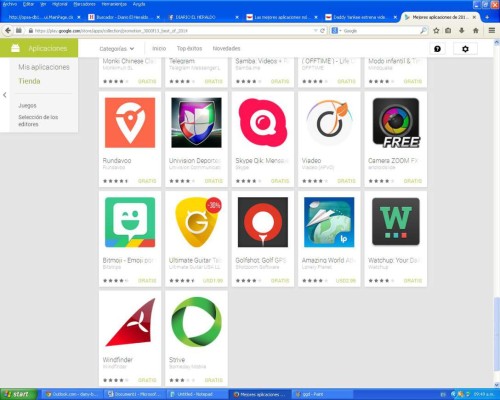Image resolution: width=500 pixels, height=400 pixels.
Task: Open the Watchup app icon
Action: (x=396, y=222)
